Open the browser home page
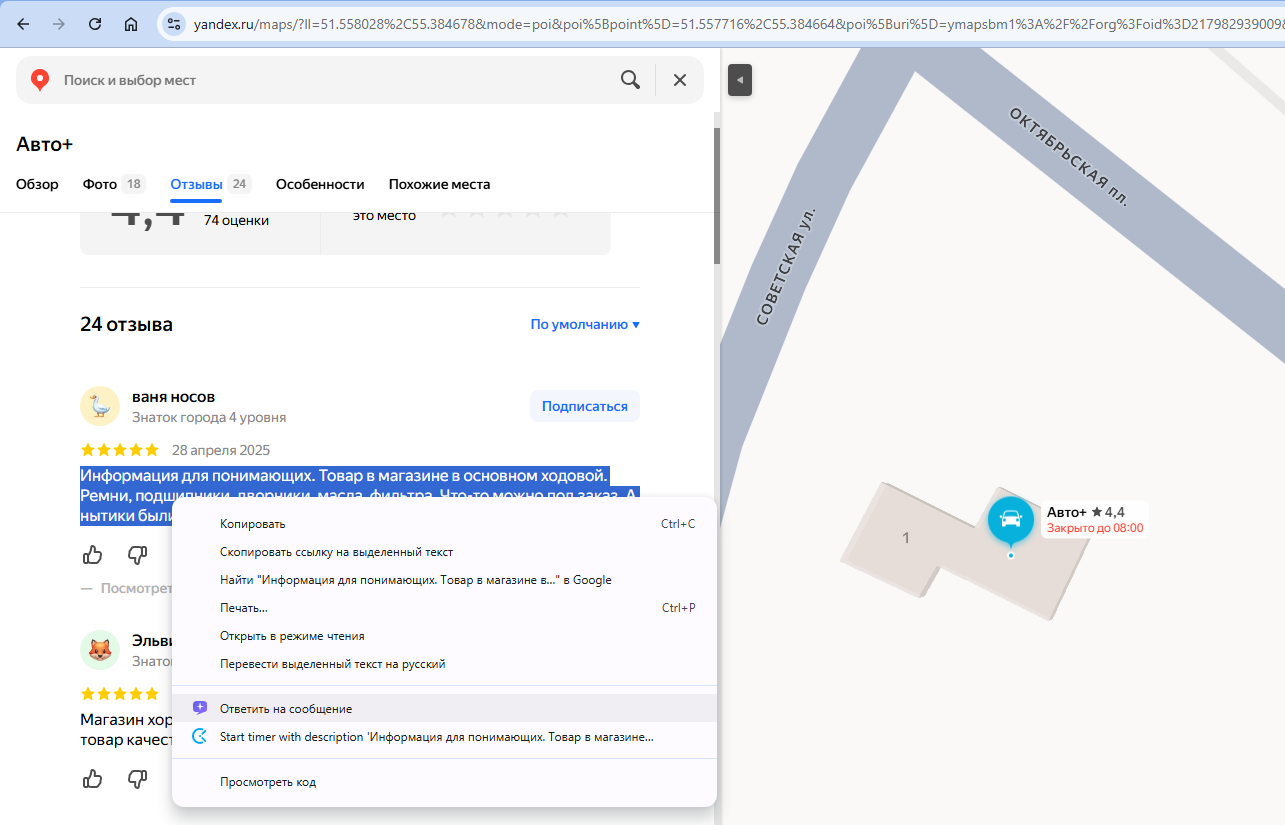1285x825 pixels. (131, 24)
